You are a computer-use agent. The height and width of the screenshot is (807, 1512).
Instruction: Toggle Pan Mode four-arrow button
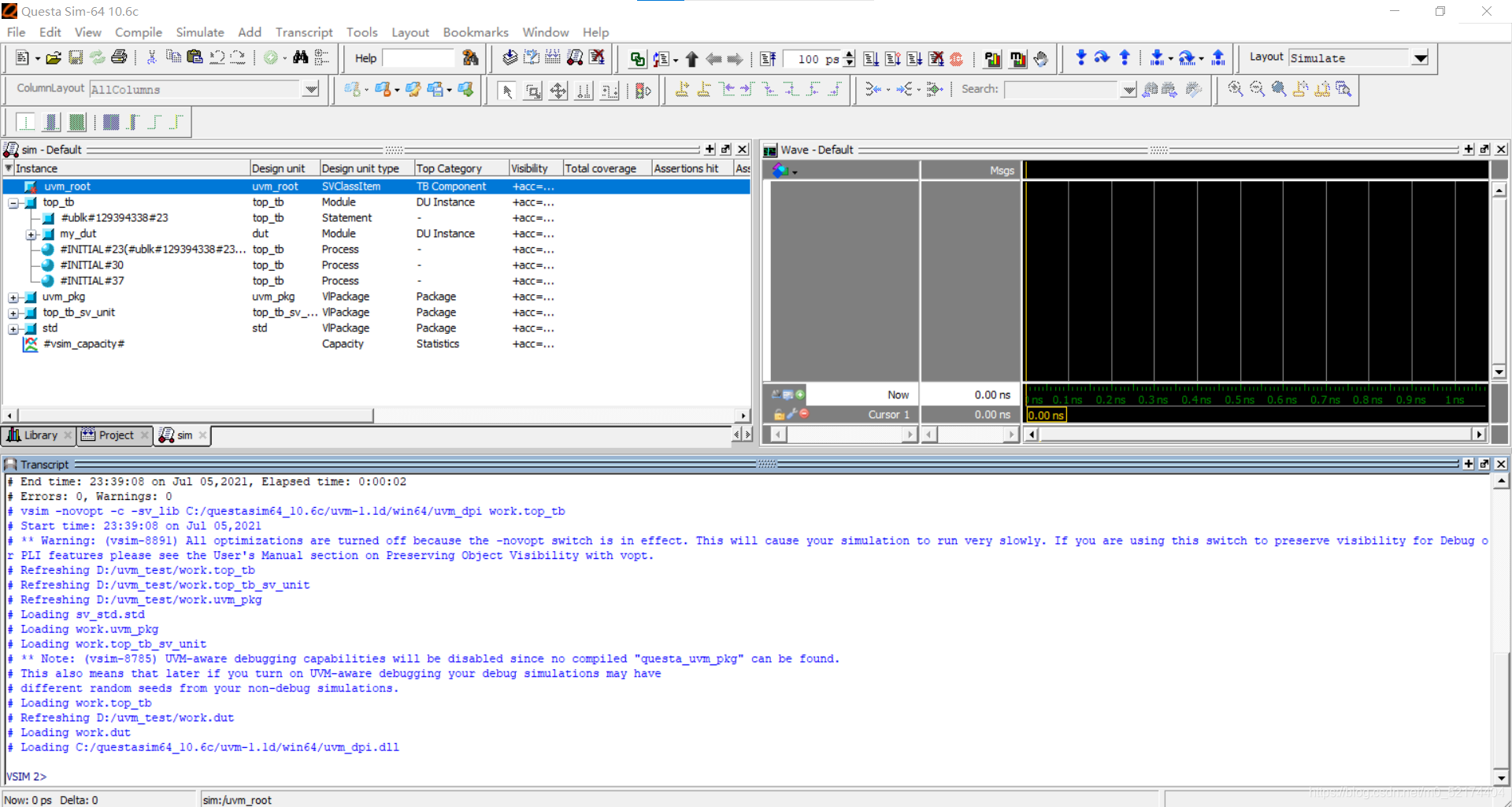(x=558, y=91)
